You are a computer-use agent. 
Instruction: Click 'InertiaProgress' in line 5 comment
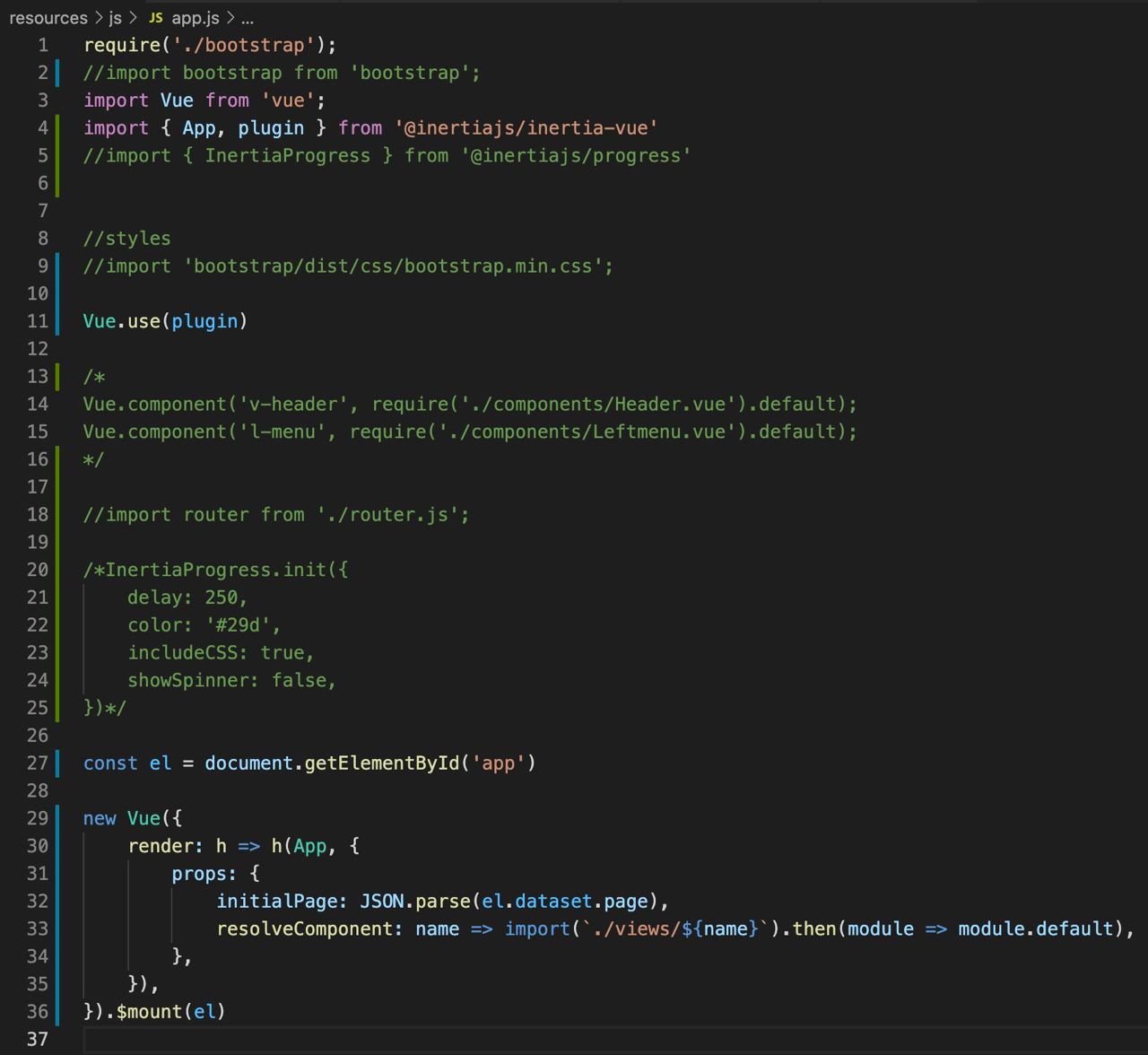coord(287,156)
